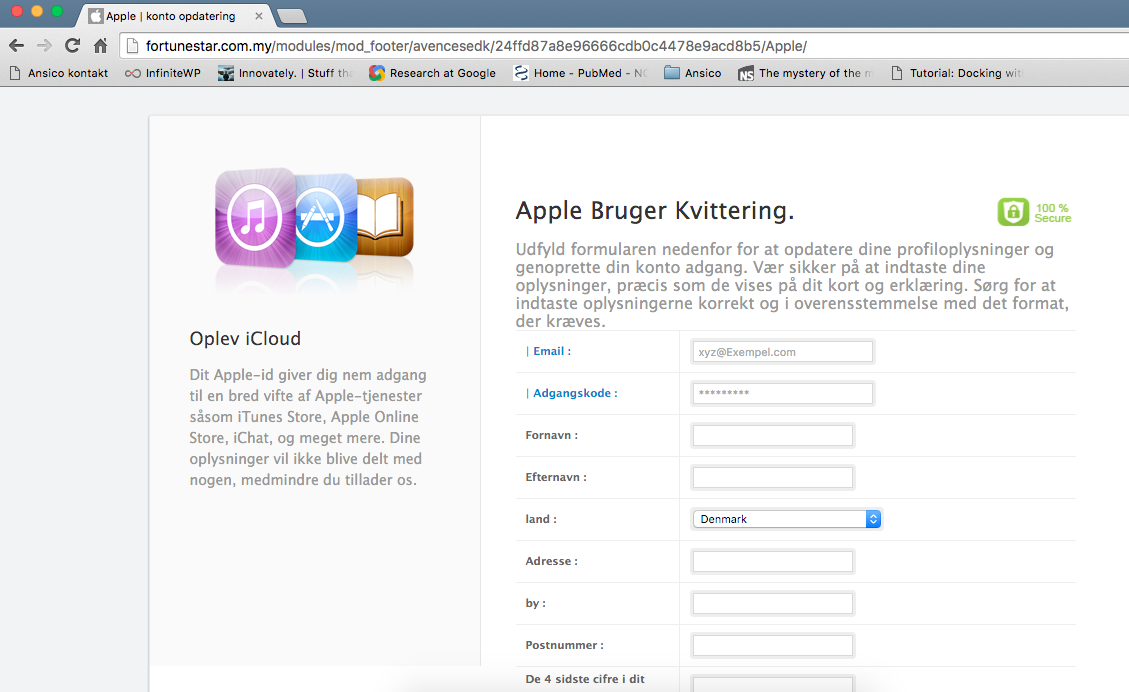Click the green 100% Secure lock badge

click(x=1034, y=212)
